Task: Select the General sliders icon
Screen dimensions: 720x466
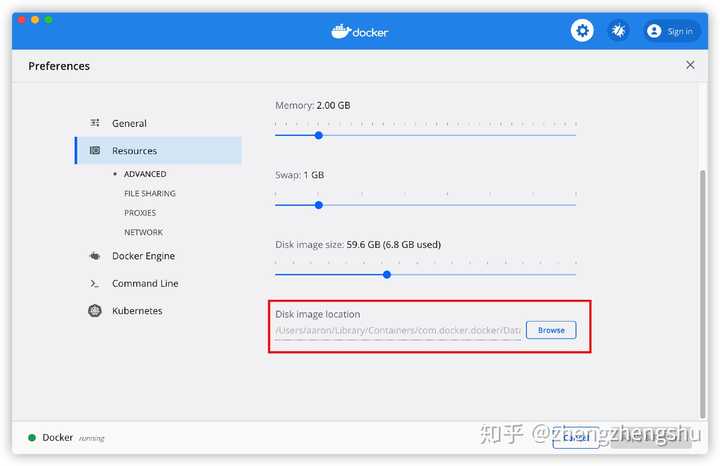Action: (95, 123)
